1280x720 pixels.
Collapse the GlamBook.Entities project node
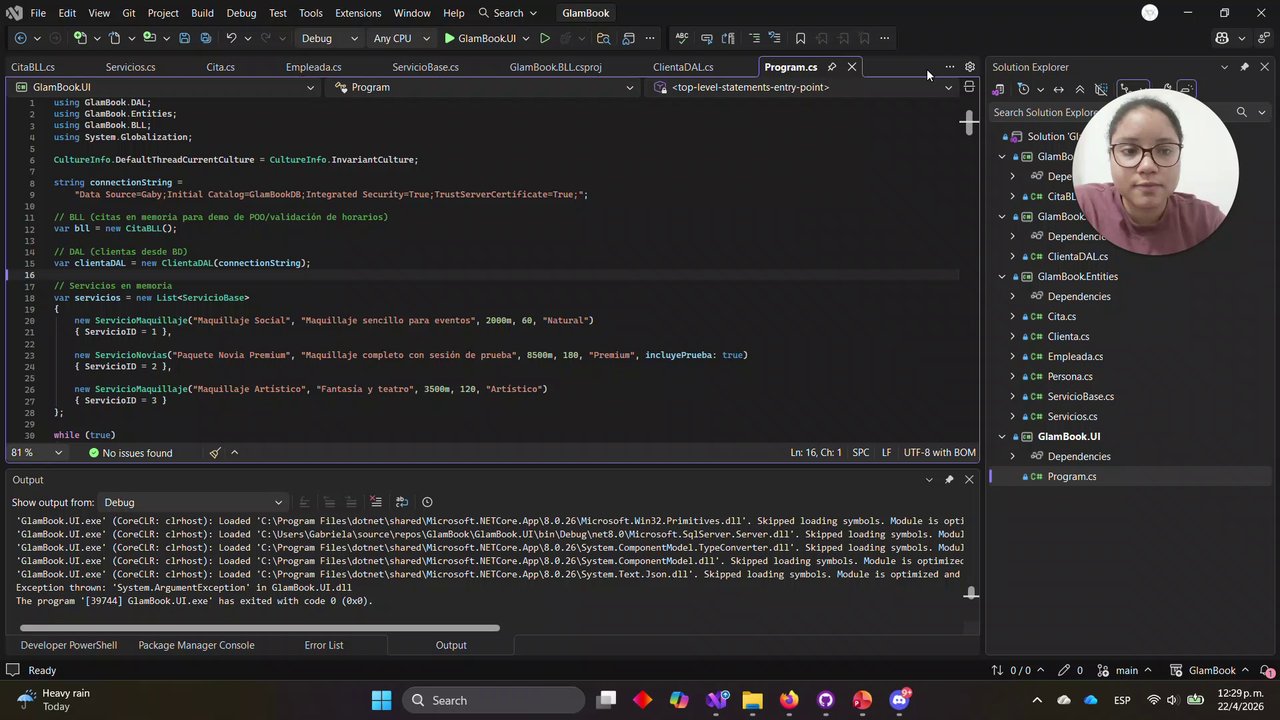1002,277
